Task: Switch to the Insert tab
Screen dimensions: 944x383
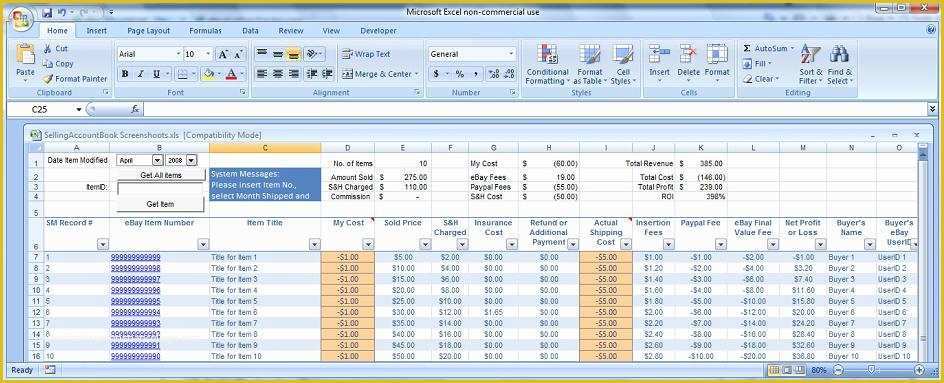Action: 97,31
